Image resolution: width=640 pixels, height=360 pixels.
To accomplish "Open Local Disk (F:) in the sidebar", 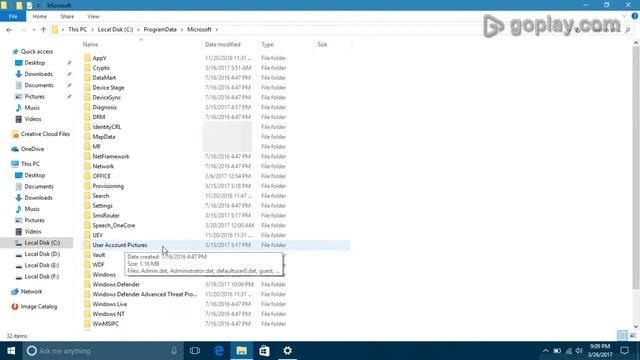I will [x=42, y=276].
